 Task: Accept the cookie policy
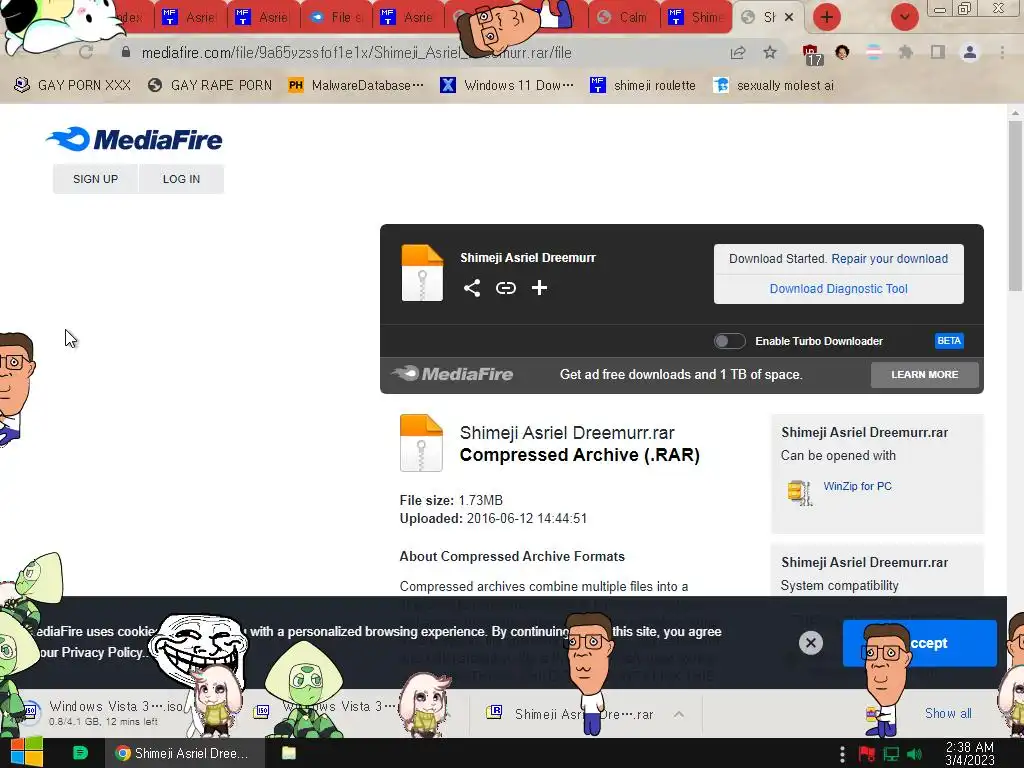(920, 643)
